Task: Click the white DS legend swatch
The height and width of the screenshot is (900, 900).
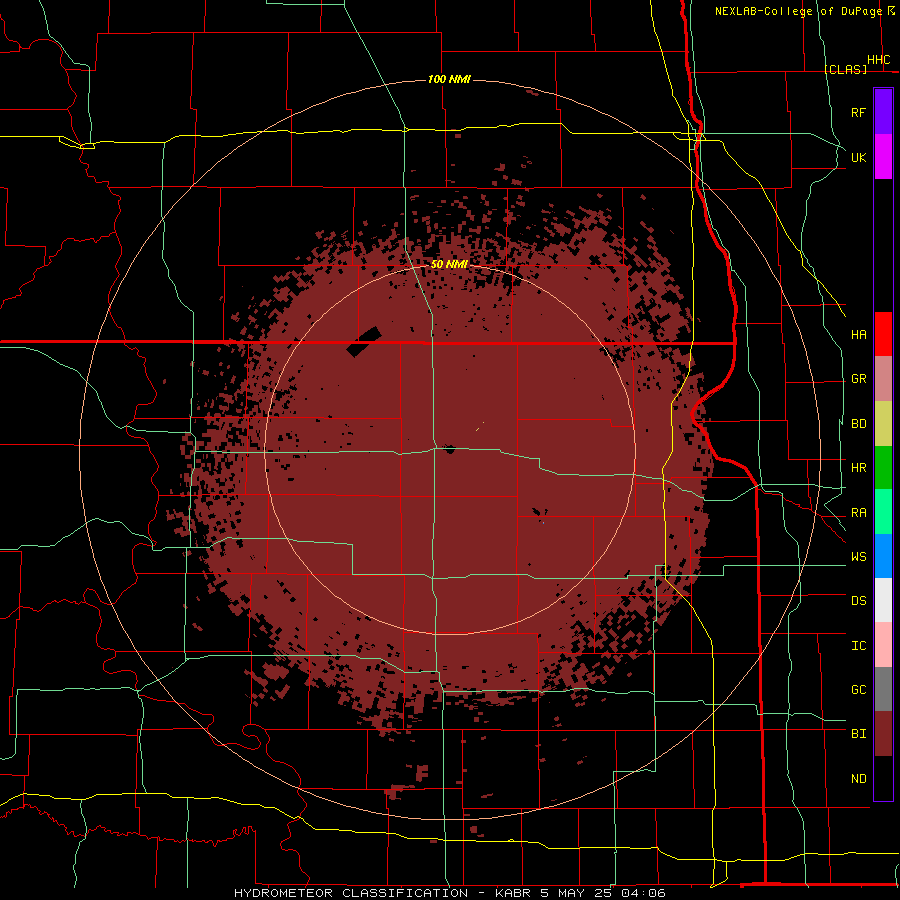Action: (883, 600)
